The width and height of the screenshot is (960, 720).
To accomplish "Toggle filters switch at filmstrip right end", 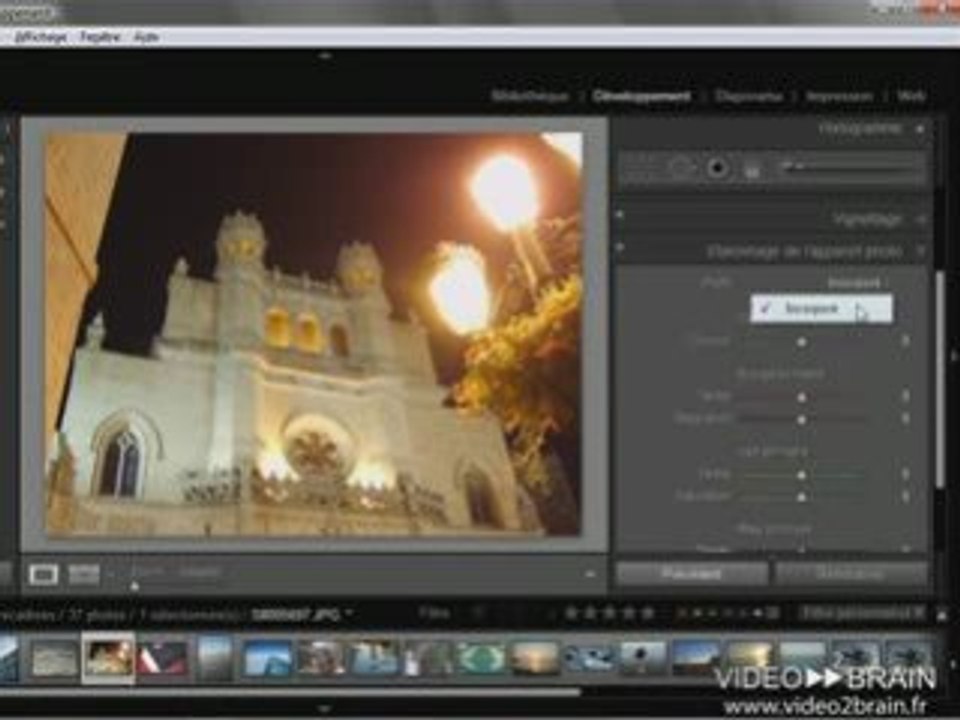I will pyautogui.click(x=943, y=614).
